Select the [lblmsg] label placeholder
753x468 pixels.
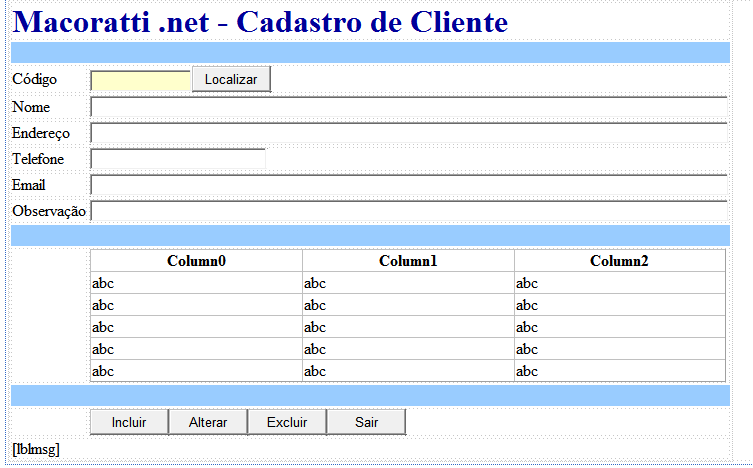point(36,449)
